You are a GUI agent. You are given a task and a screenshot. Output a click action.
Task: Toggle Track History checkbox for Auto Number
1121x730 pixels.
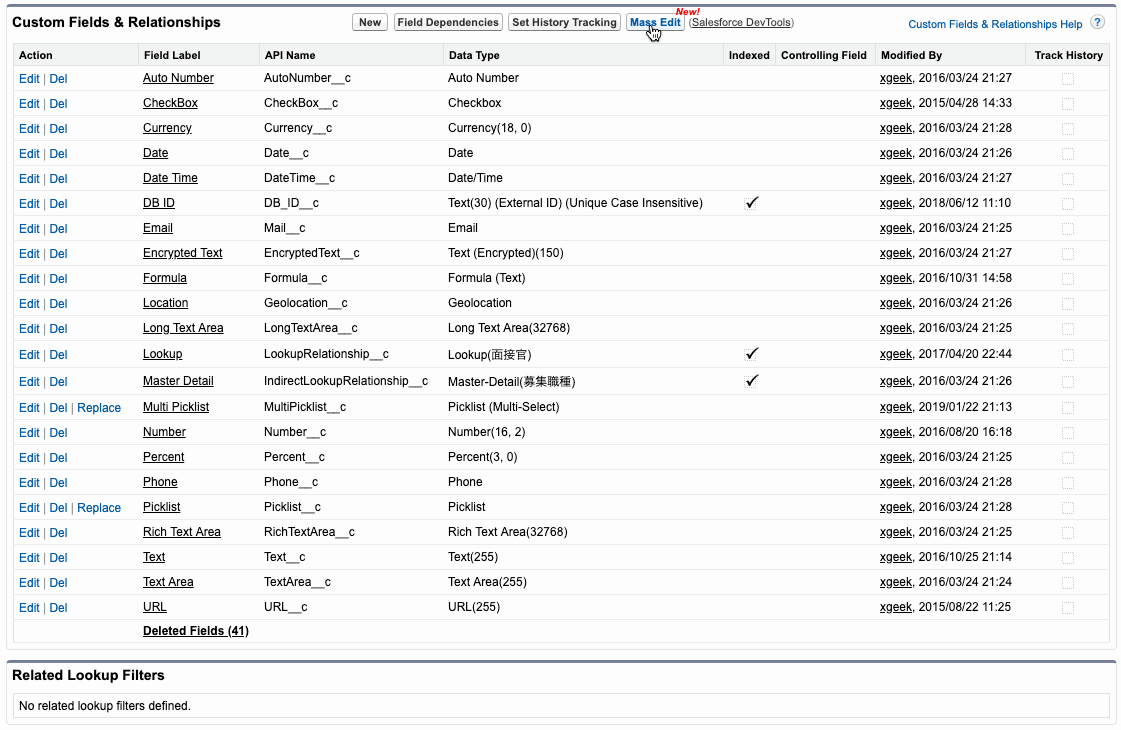tap(1068, 79)
